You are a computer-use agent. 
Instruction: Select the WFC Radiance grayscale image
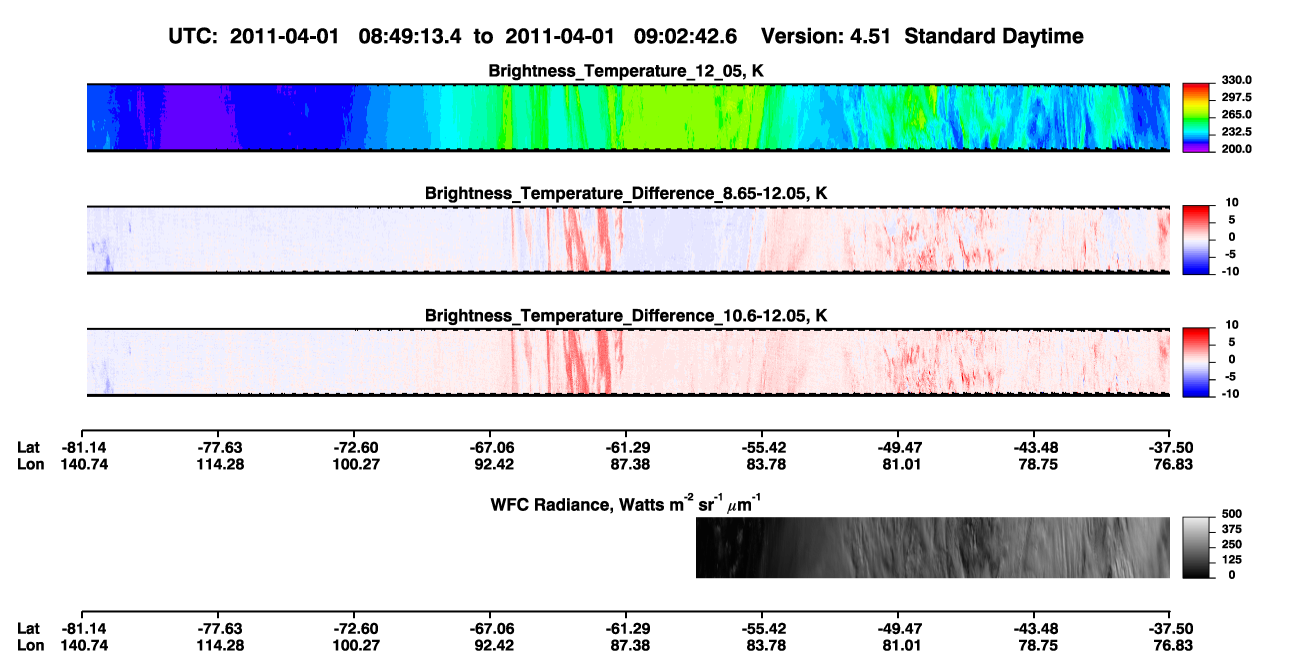pyautogui.click(x=933, y=547)
